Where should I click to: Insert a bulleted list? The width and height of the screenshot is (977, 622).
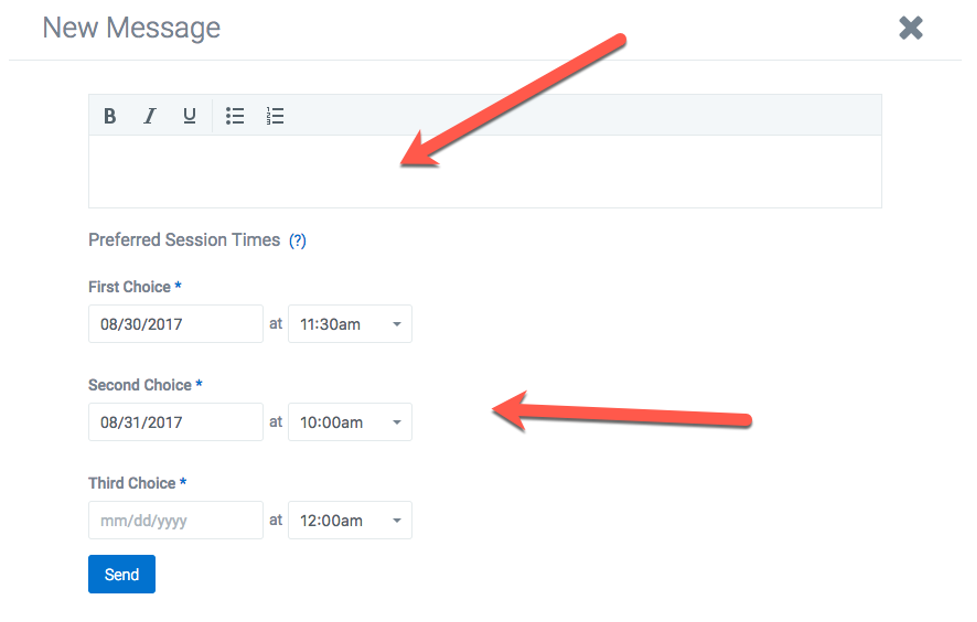click(235, 116)
